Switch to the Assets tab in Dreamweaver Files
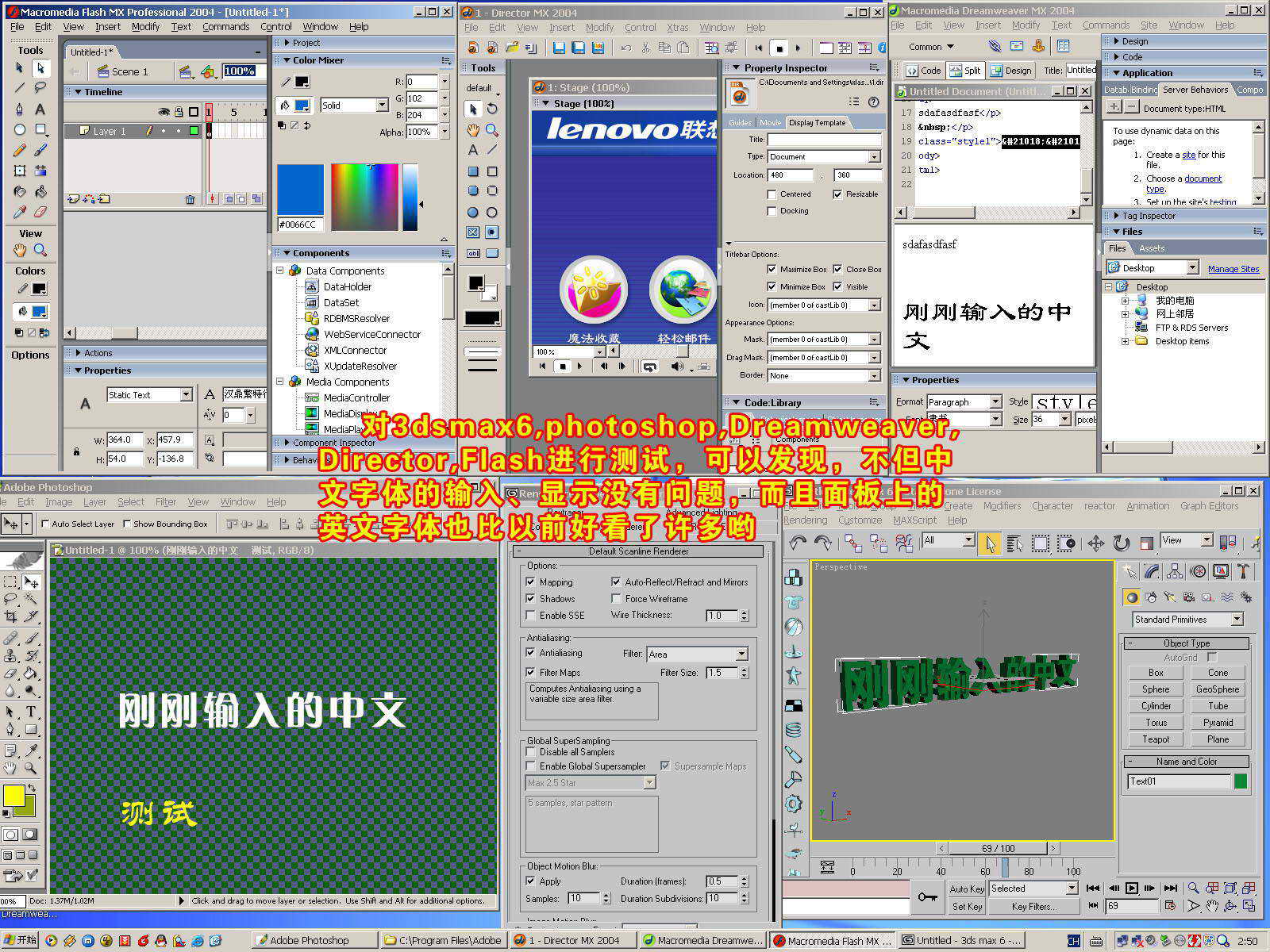Image resolution: width=1270 pixels, height=952 pixels. pos(1152,248)
